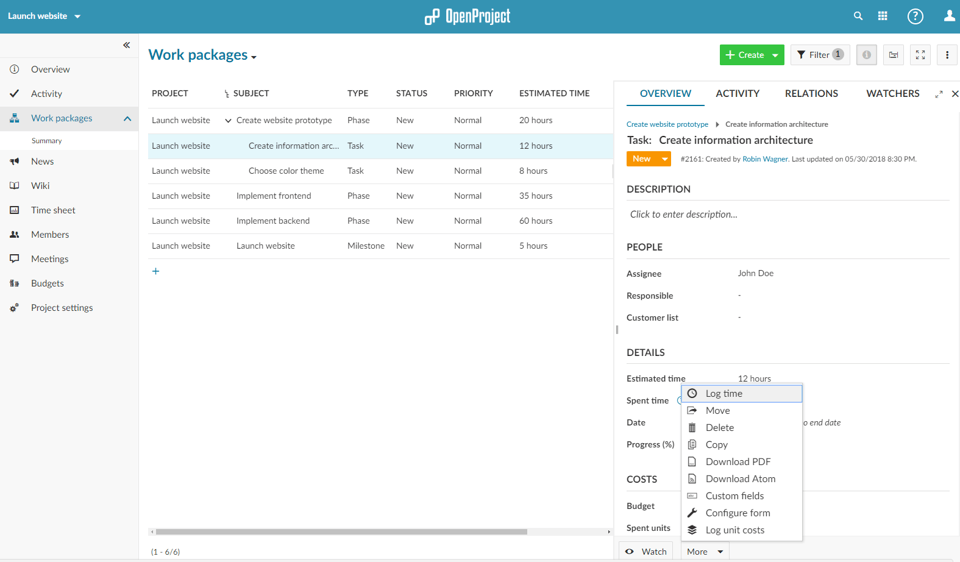Click the Overview sidebar icon
This screenshot has width=960, height=562.
[x=14, y=69]
